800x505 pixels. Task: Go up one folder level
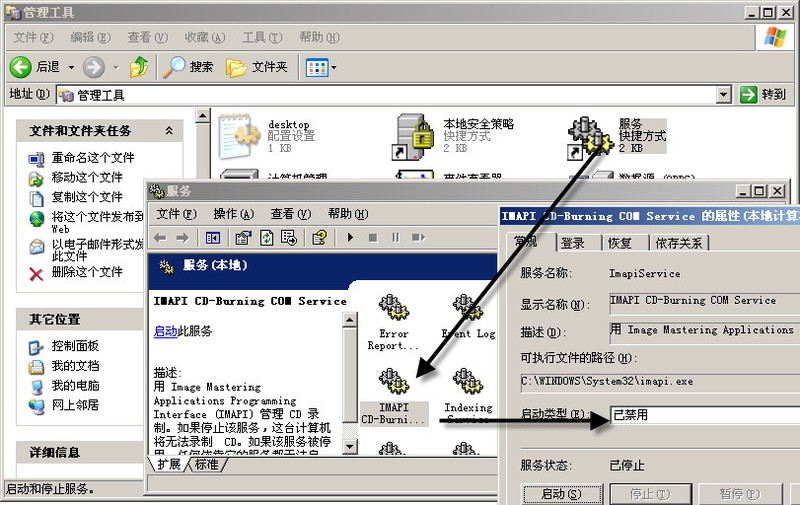139,67
